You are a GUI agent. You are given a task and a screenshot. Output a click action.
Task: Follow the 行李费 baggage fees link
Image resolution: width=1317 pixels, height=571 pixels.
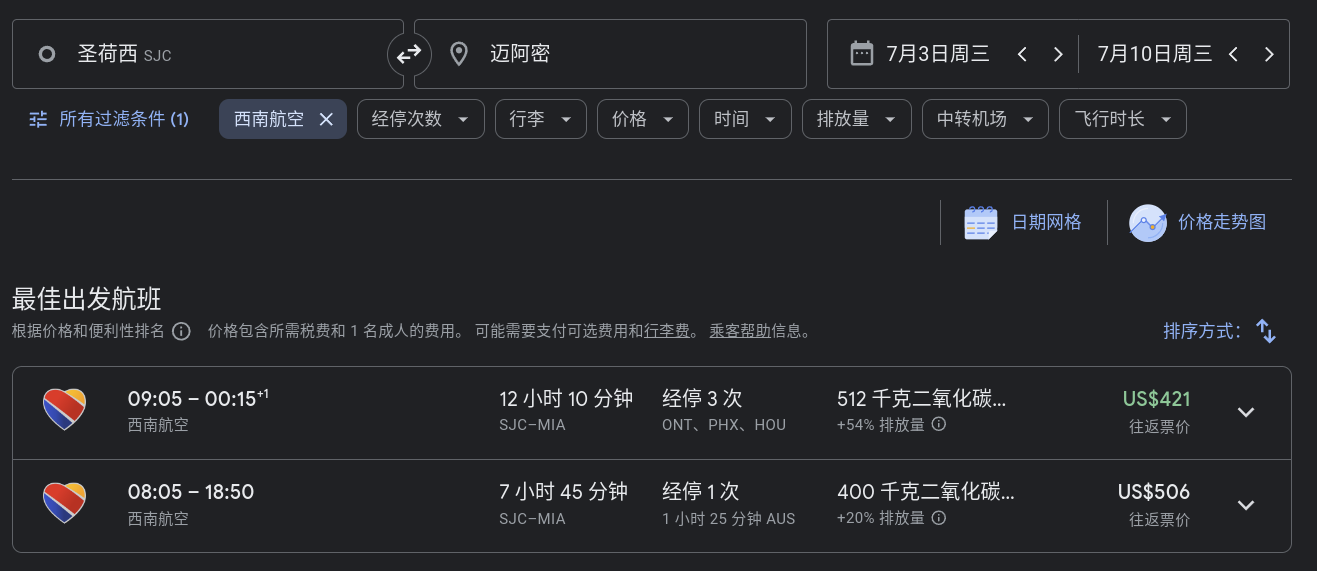667,331
